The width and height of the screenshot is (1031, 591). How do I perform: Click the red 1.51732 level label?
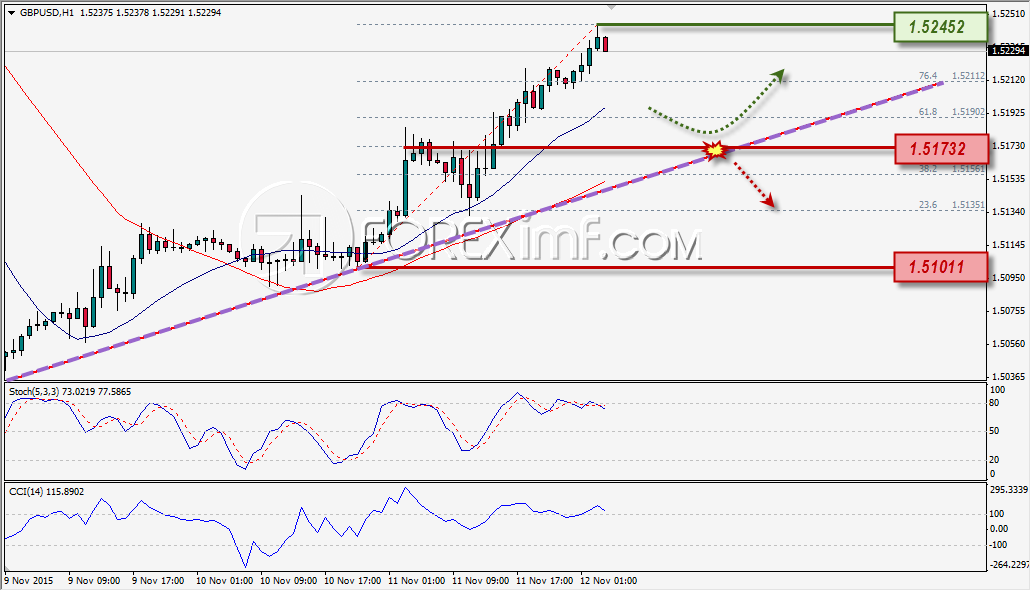[x=941, y=149]
